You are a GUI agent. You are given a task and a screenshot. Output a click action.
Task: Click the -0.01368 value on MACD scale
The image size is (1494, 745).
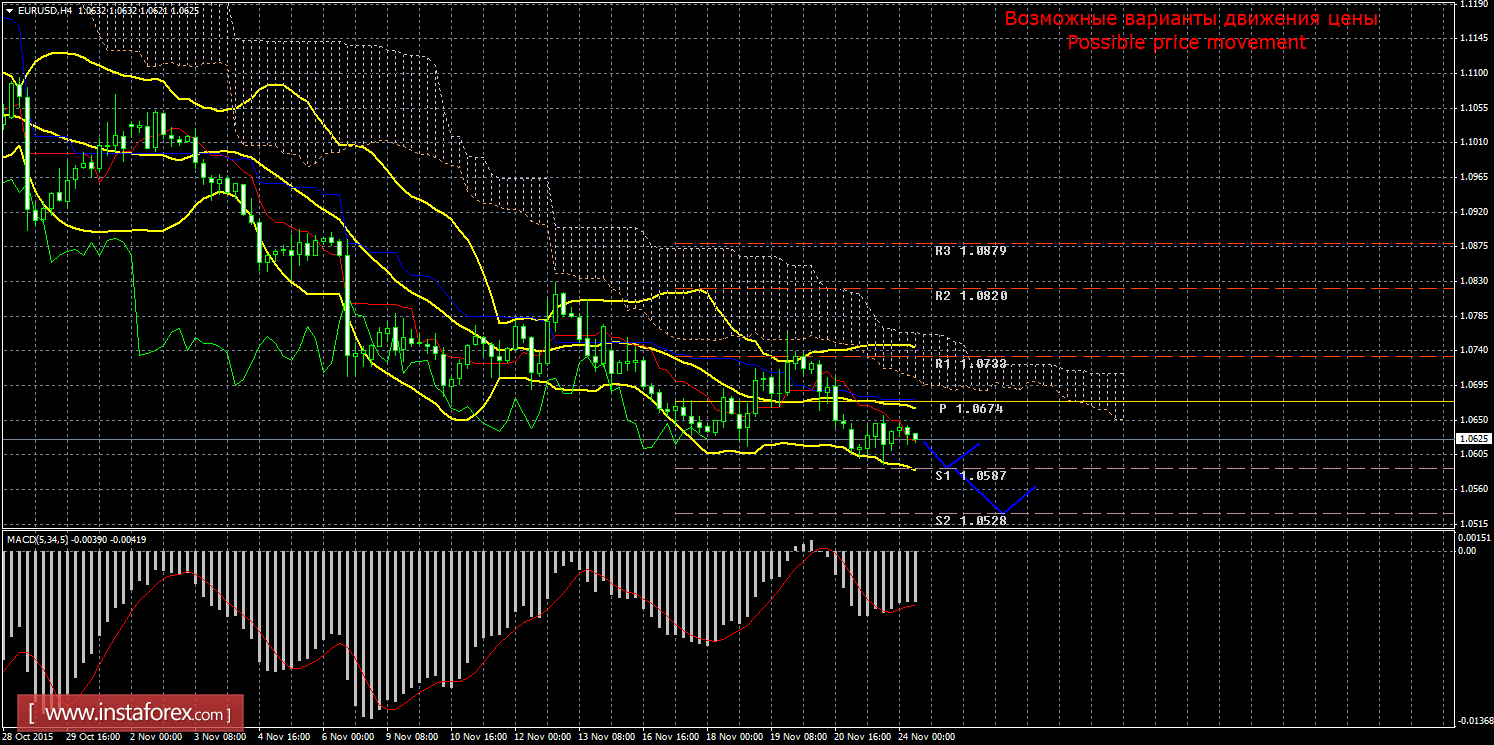point(1474,721)
